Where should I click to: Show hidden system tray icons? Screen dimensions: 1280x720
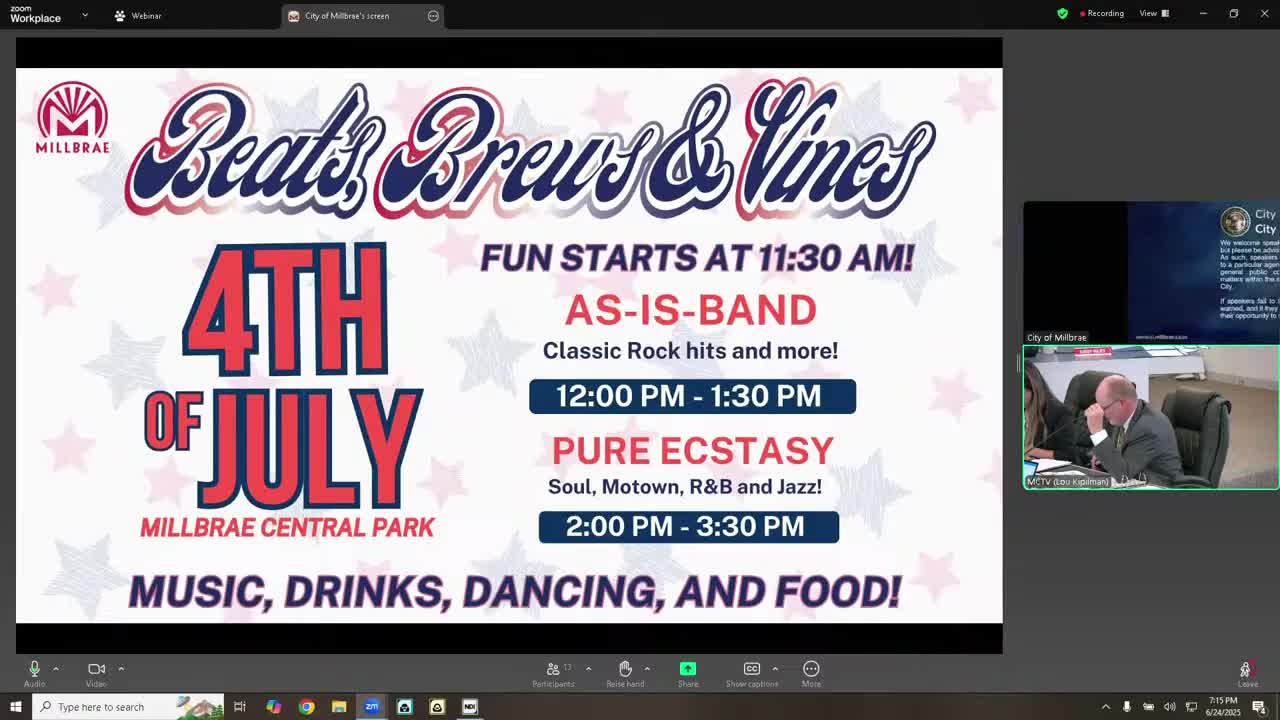click(x=1105, y=707)
